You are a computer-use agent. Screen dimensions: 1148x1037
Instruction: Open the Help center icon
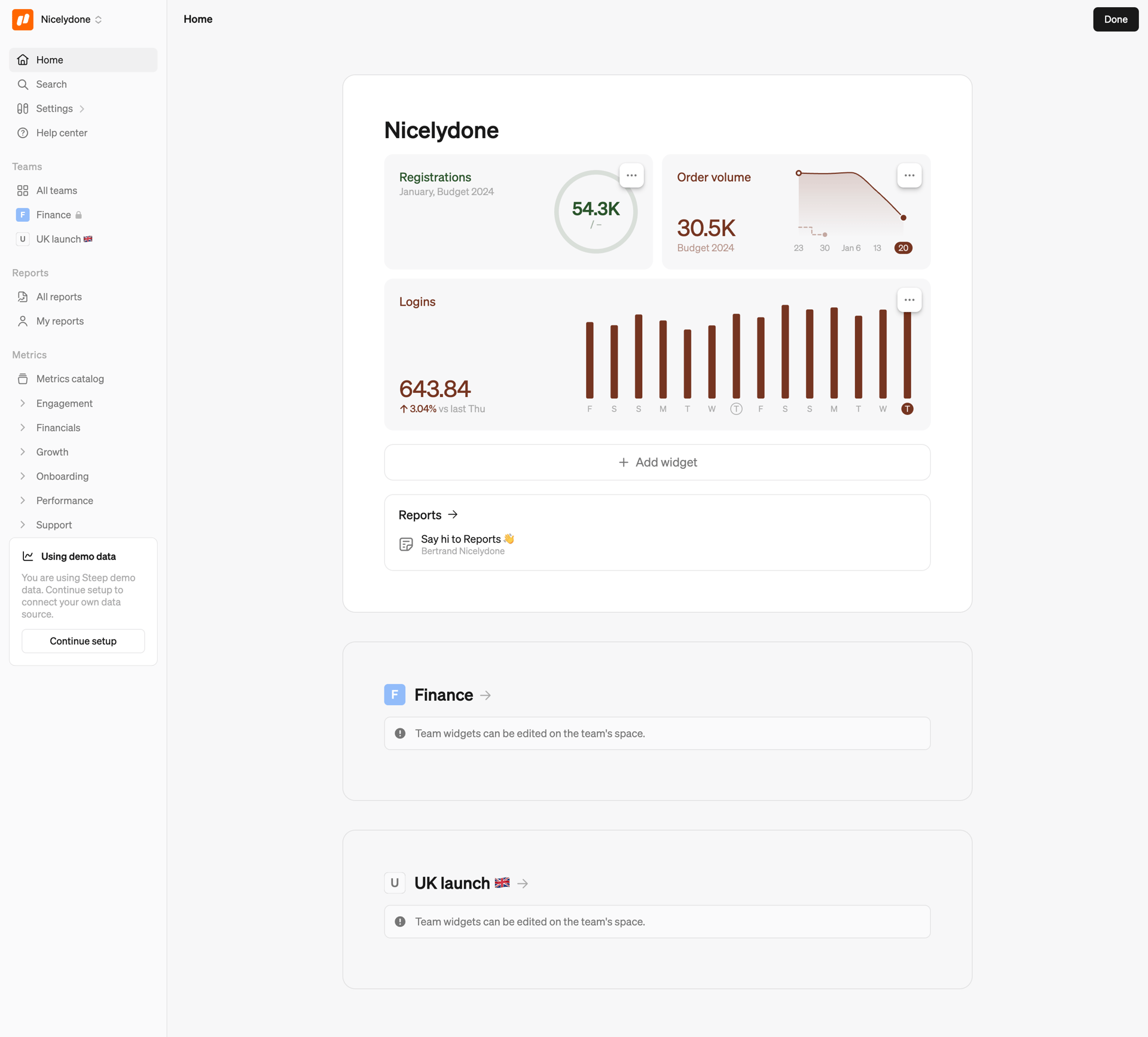click(x=23, y=133)
